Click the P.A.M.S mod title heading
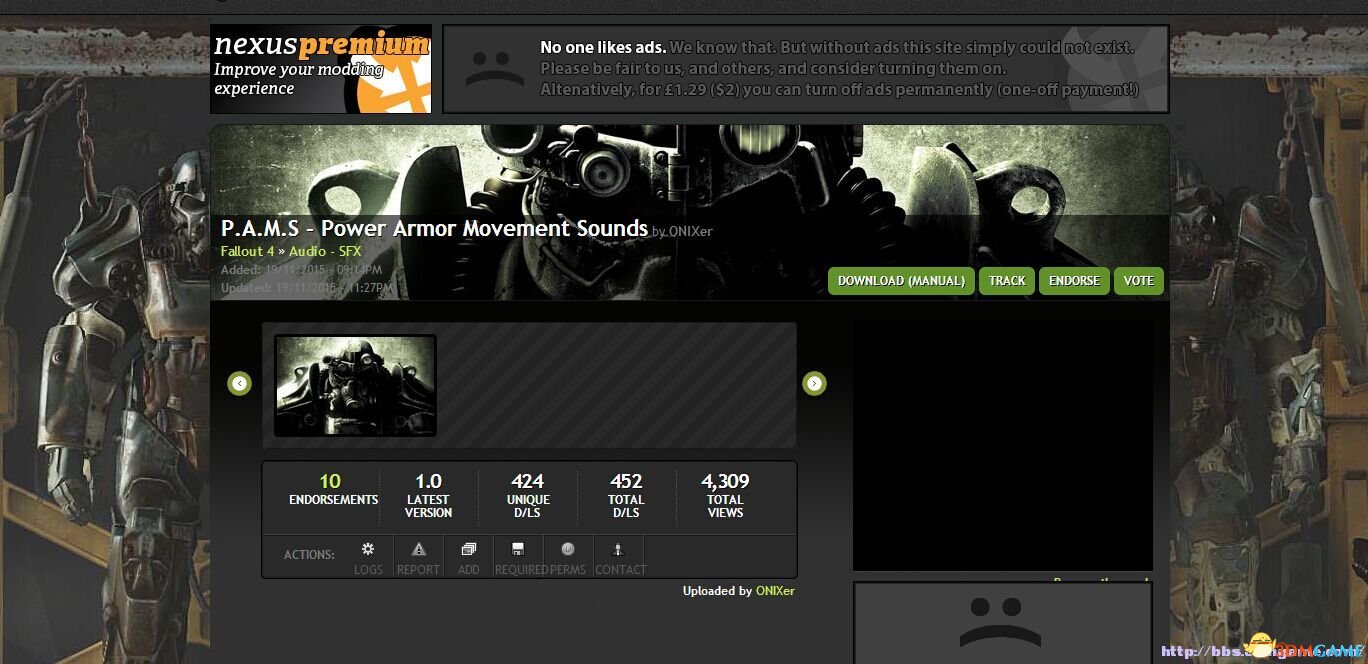This screenshot has width=1368, height=664. pos(434,228)
